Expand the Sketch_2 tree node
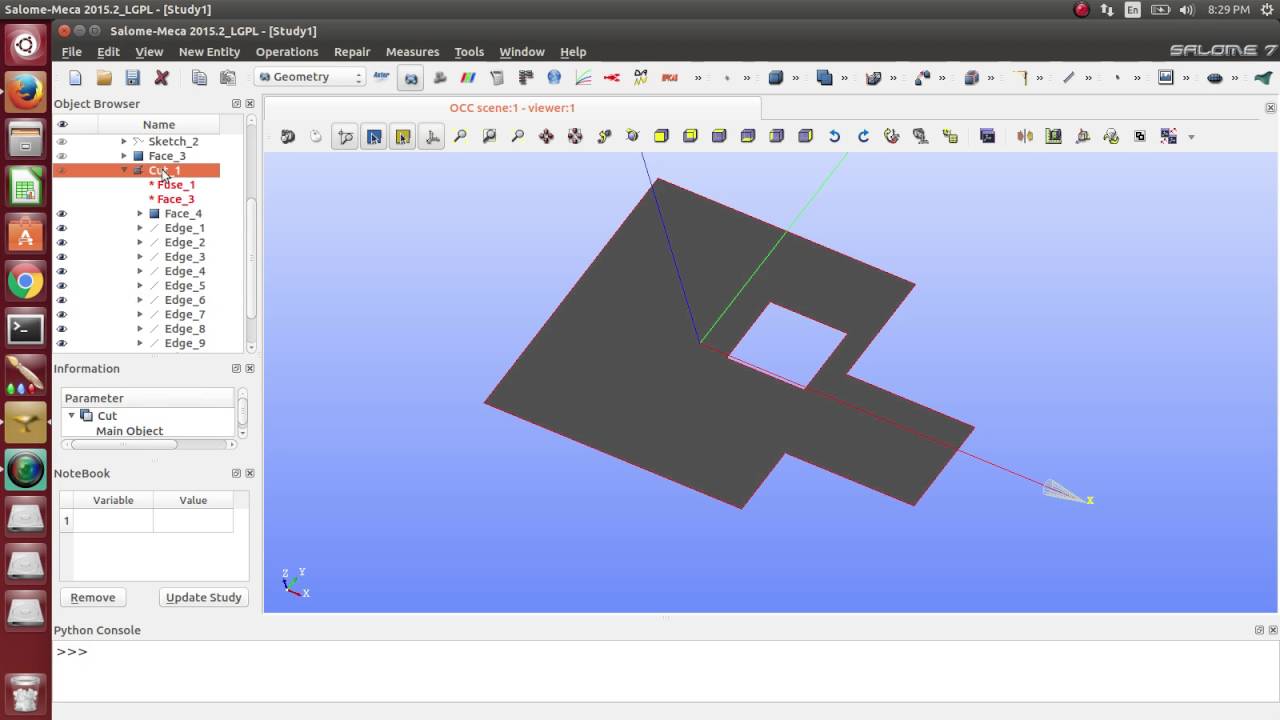1280x720 pixels. click(124, 142)
